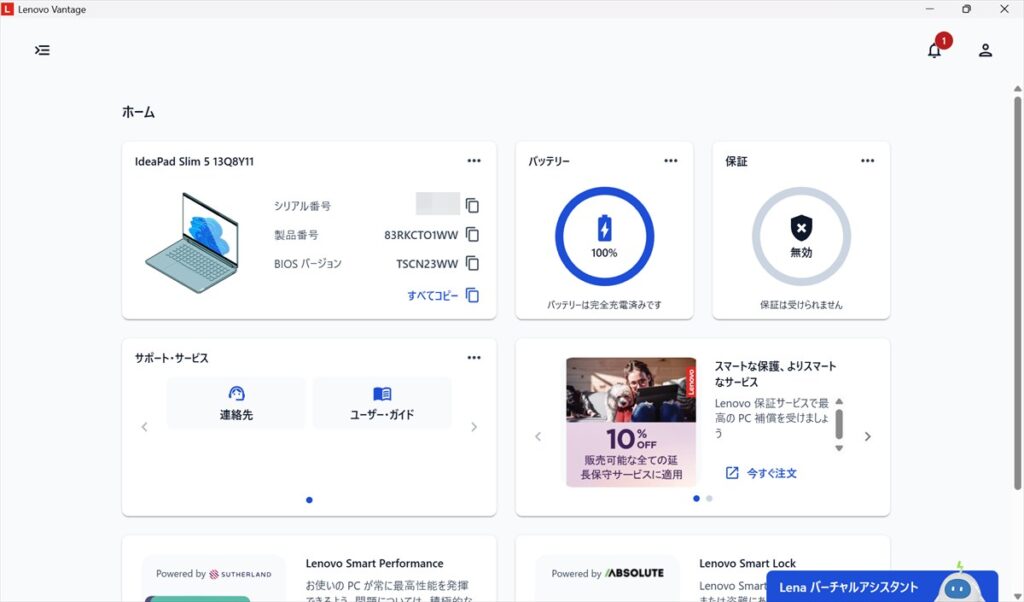This screenshot has height=602, width=1024.
Task: Click the laptop device image
Action: tap(192, 242)
